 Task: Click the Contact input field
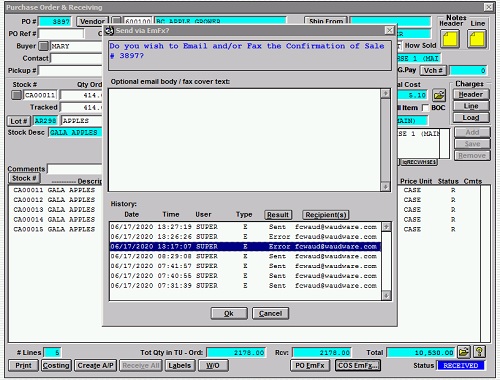click(x=76, y=58)
